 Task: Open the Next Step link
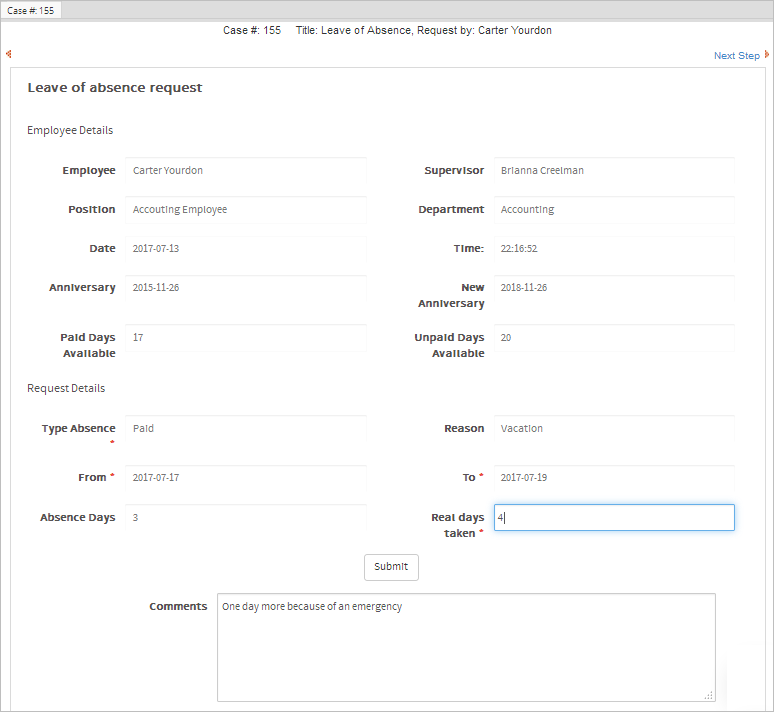(x=736, y=56)
